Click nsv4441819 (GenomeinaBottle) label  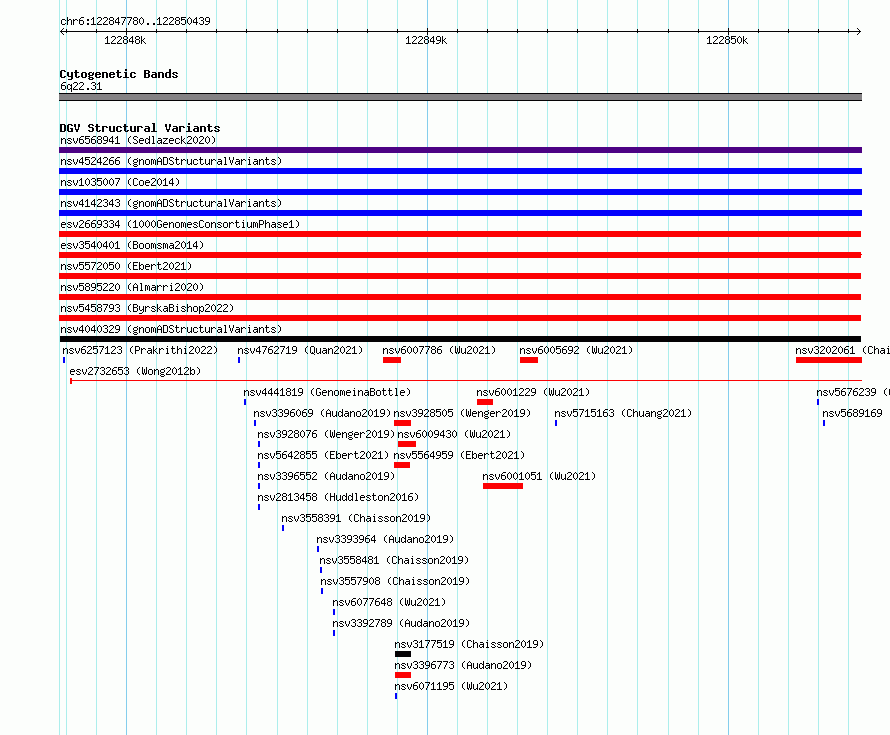(x=327, y=392)
